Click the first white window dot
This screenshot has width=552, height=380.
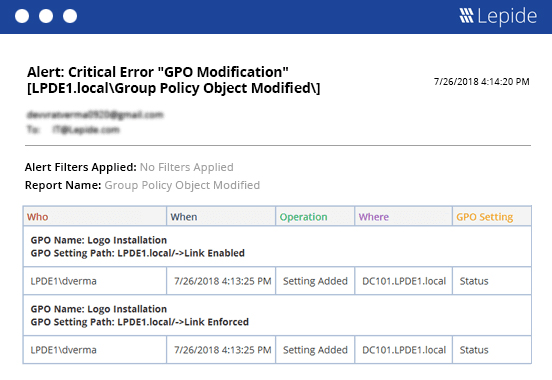(22, 16)
